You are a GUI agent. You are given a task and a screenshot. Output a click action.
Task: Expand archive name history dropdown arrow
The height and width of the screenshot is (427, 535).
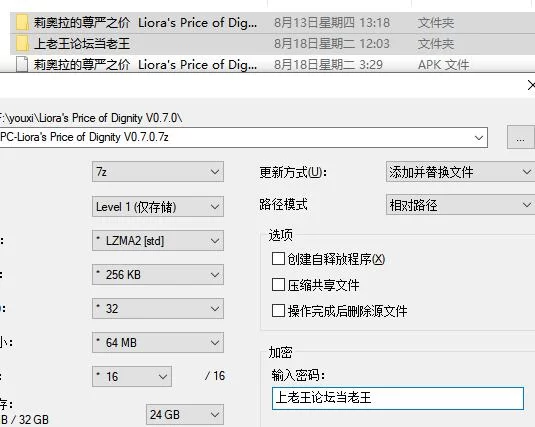tap(479, 138)
